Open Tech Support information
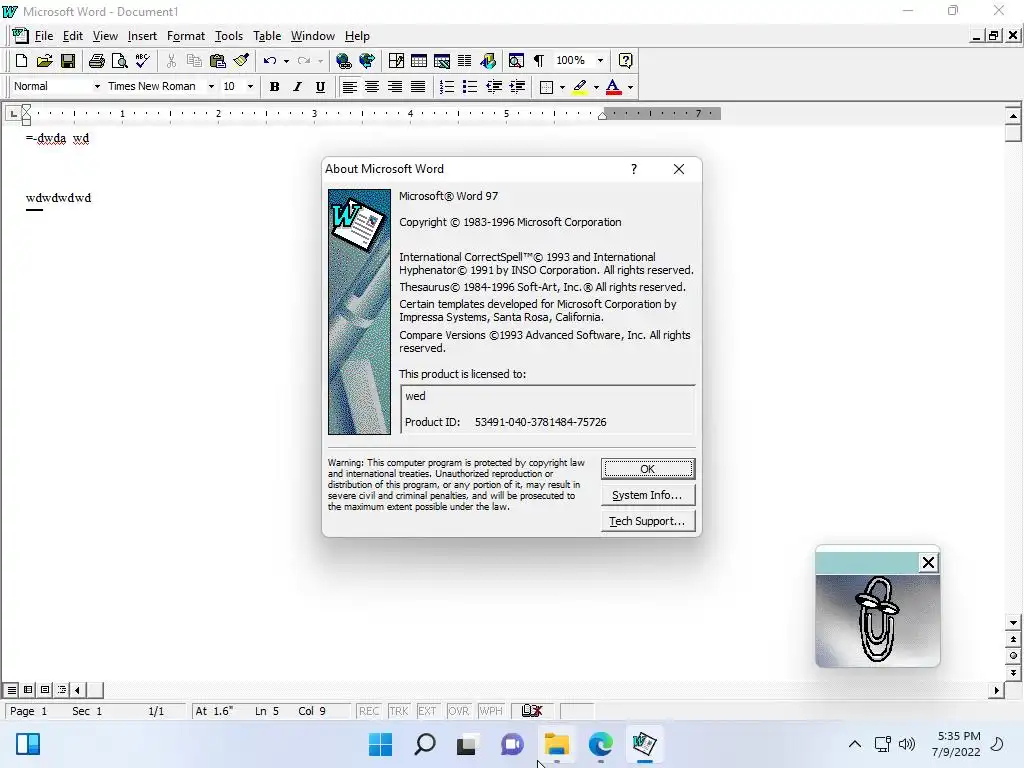1024x768 pixels. click(x=648, y=521)
